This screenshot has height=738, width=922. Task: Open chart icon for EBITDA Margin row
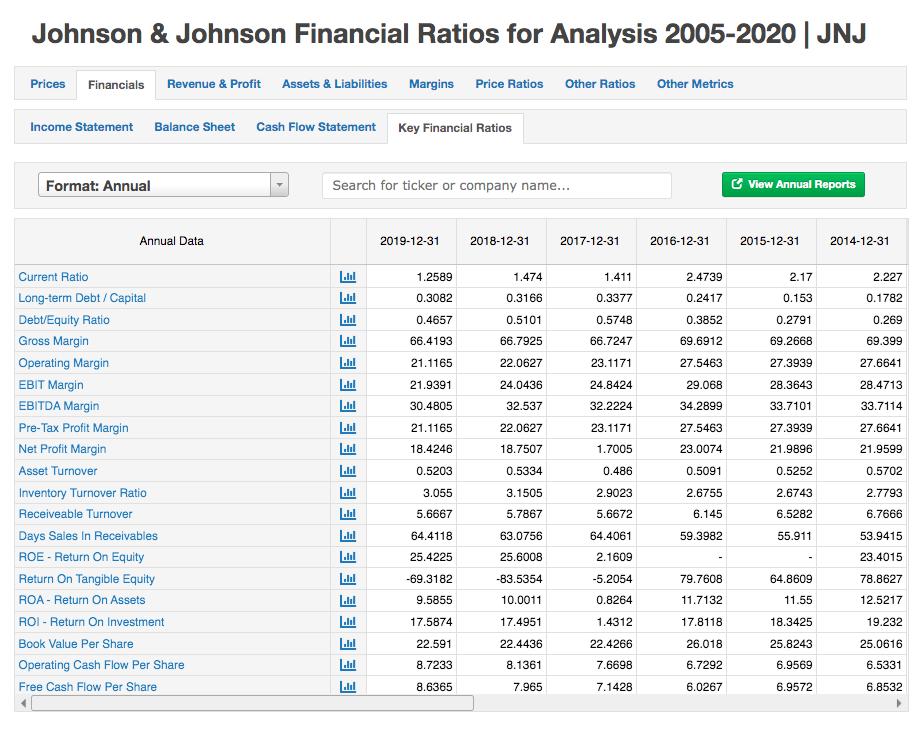click(348, 406)
